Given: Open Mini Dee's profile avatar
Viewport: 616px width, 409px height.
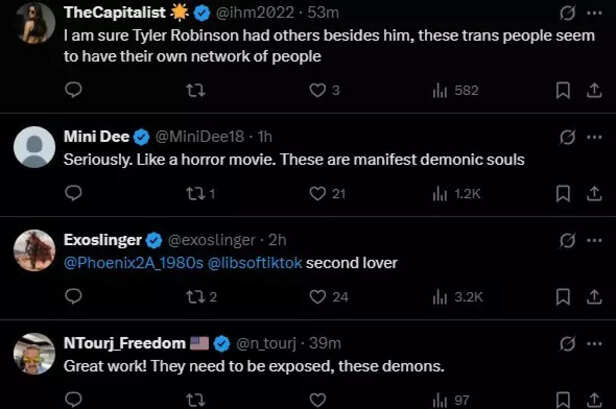Looking at the screenshot, I should click(34, 147).
